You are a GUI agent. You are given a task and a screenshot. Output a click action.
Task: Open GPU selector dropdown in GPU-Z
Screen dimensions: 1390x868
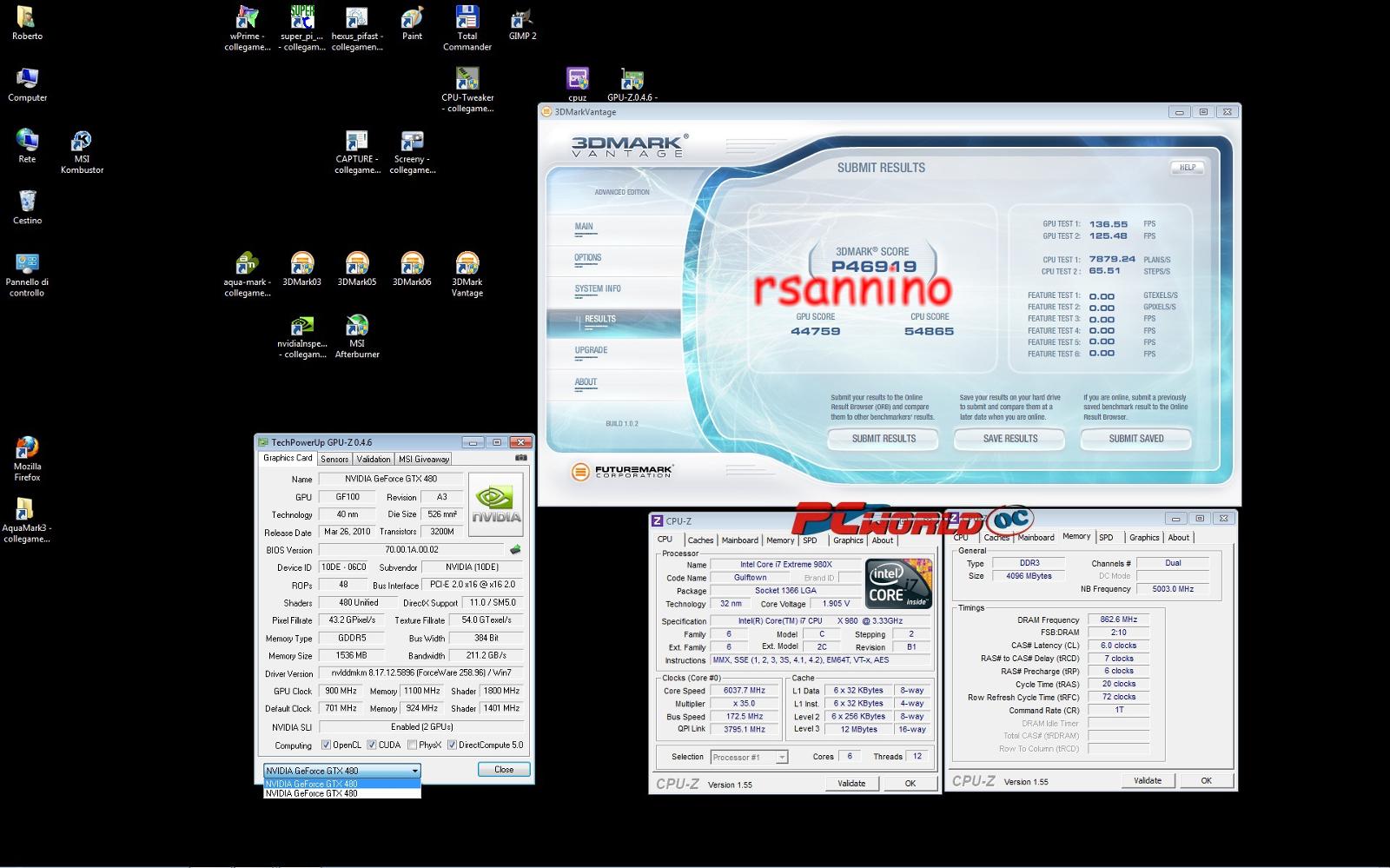[342, 770]
